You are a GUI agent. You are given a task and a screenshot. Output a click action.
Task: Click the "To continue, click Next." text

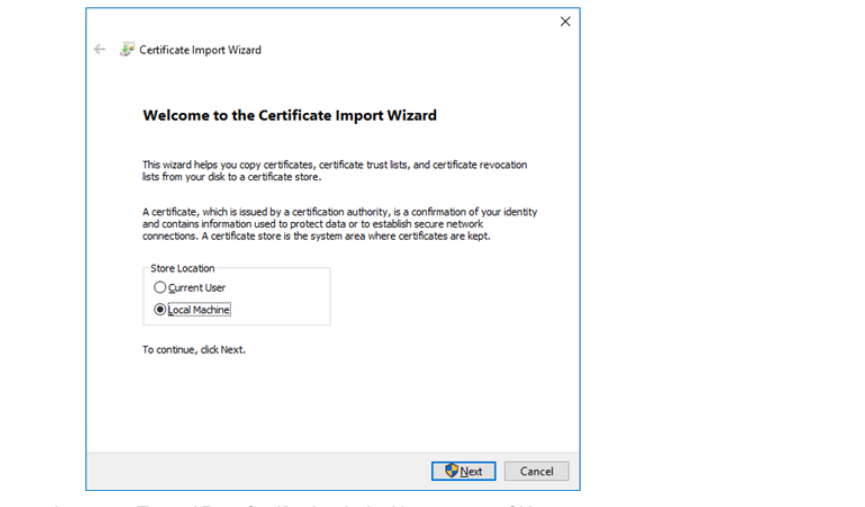click(193, 350)
